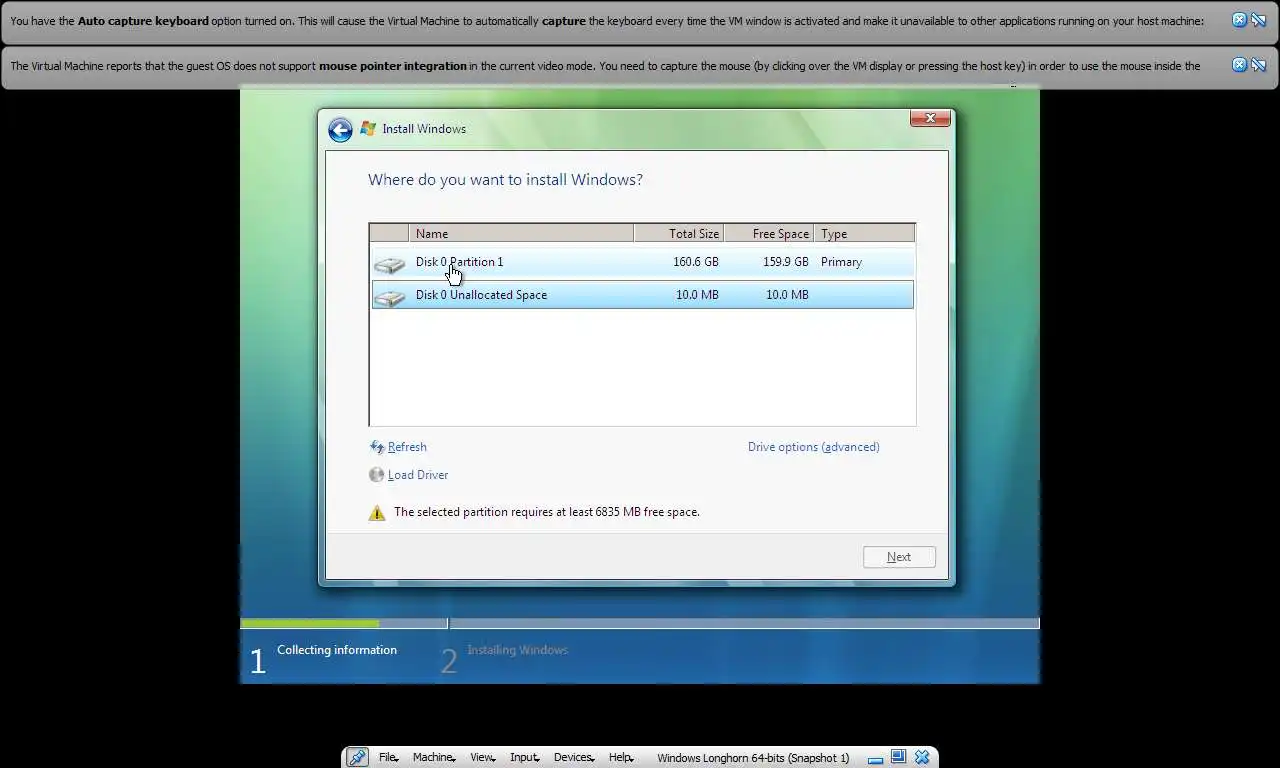This screenshot has width=1280, height=768.
Task: Open the File menu on the VM toolbar
Action: [388, 757]
